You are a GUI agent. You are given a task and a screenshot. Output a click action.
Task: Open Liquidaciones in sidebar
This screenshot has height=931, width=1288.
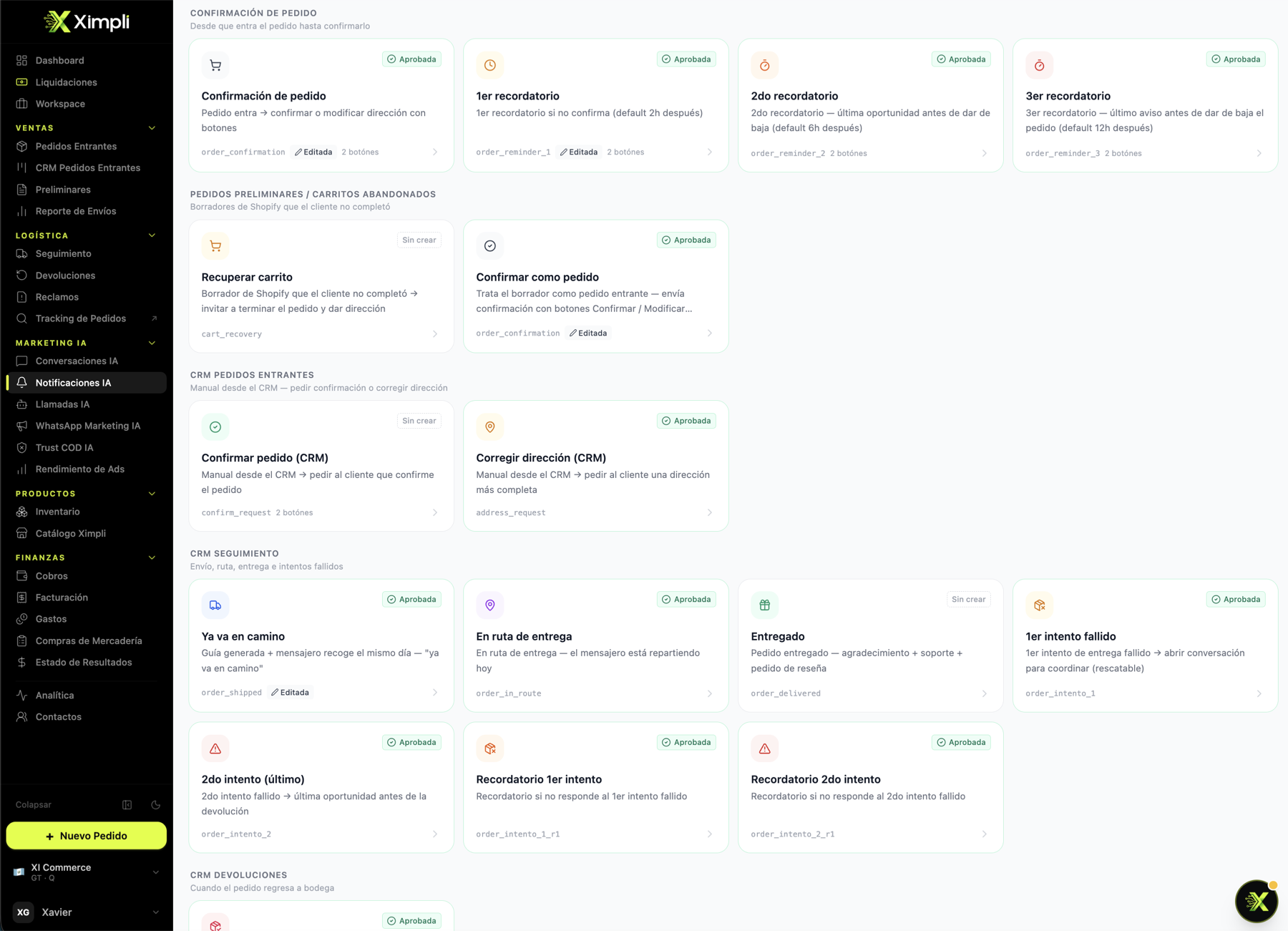[86, 82]
